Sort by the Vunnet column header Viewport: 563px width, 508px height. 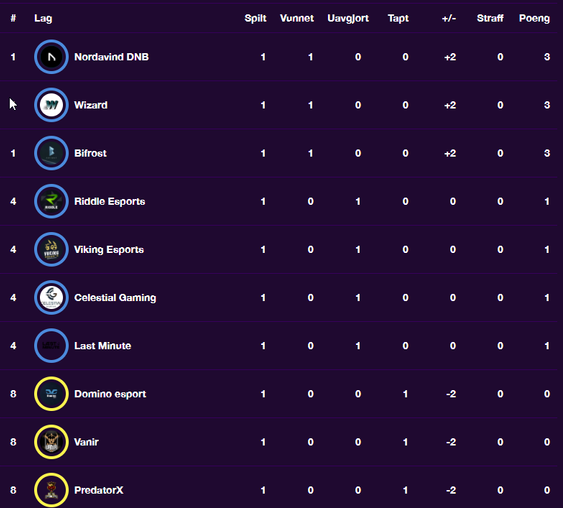[x=297, y=18]
